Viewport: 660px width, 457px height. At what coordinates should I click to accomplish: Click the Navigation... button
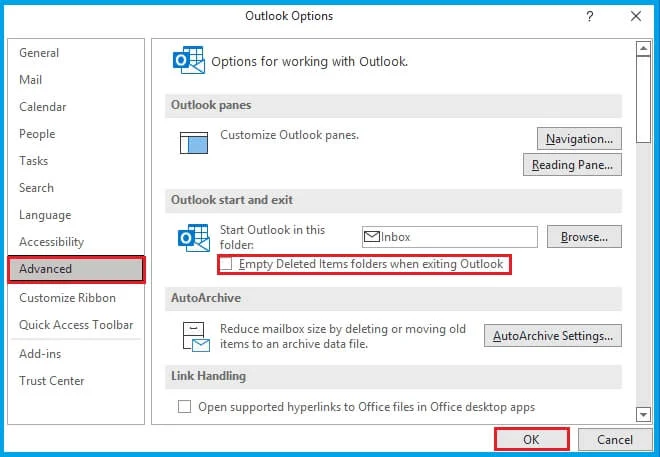click(x=579, y=139)
